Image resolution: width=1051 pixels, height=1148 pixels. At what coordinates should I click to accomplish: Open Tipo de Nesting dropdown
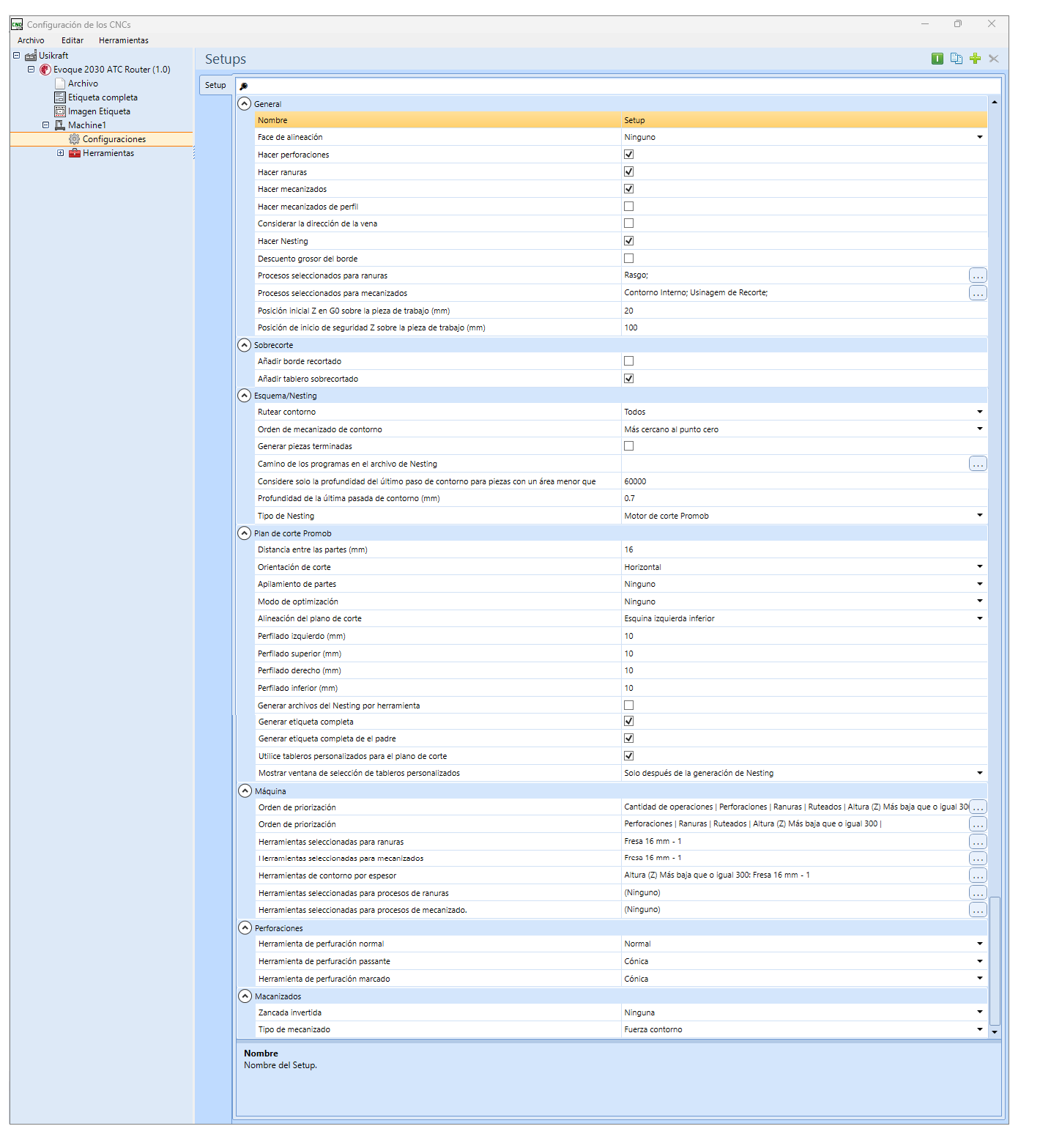[x=980, y=516]
